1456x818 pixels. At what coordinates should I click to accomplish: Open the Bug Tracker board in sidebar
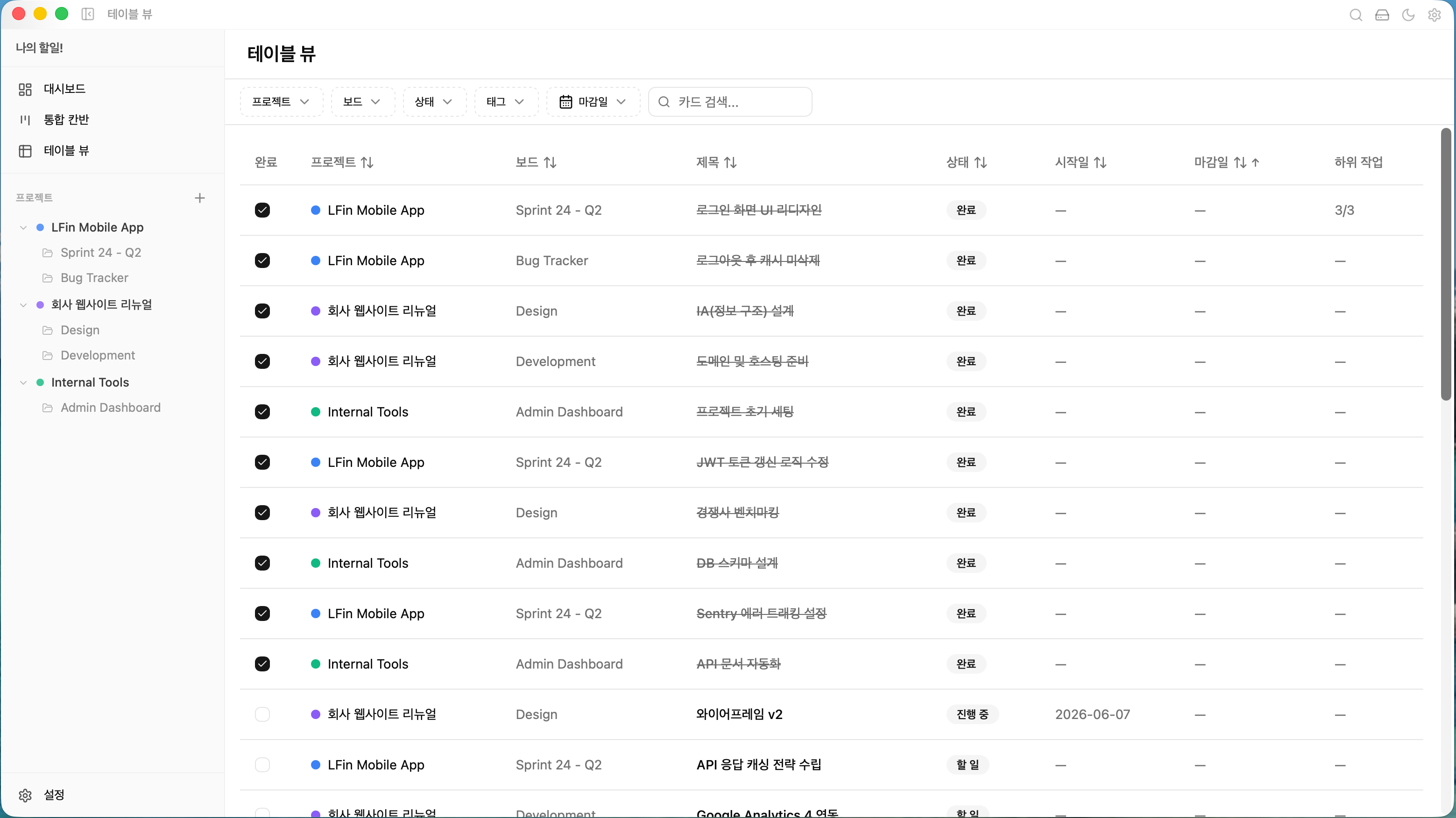coord(94,277)
